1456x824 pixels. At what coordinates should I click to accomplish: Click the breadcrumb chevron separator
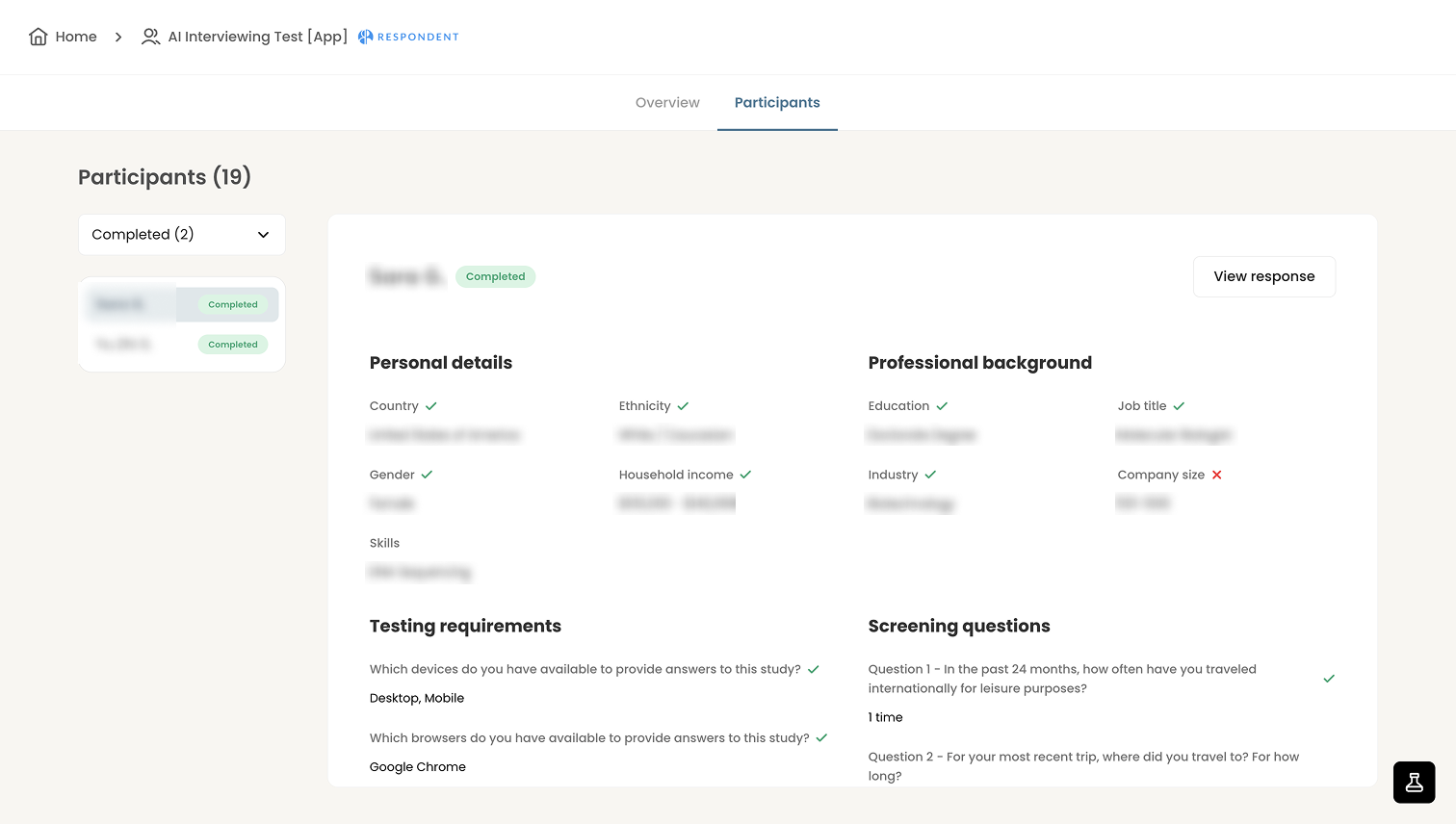coord(118,37)
